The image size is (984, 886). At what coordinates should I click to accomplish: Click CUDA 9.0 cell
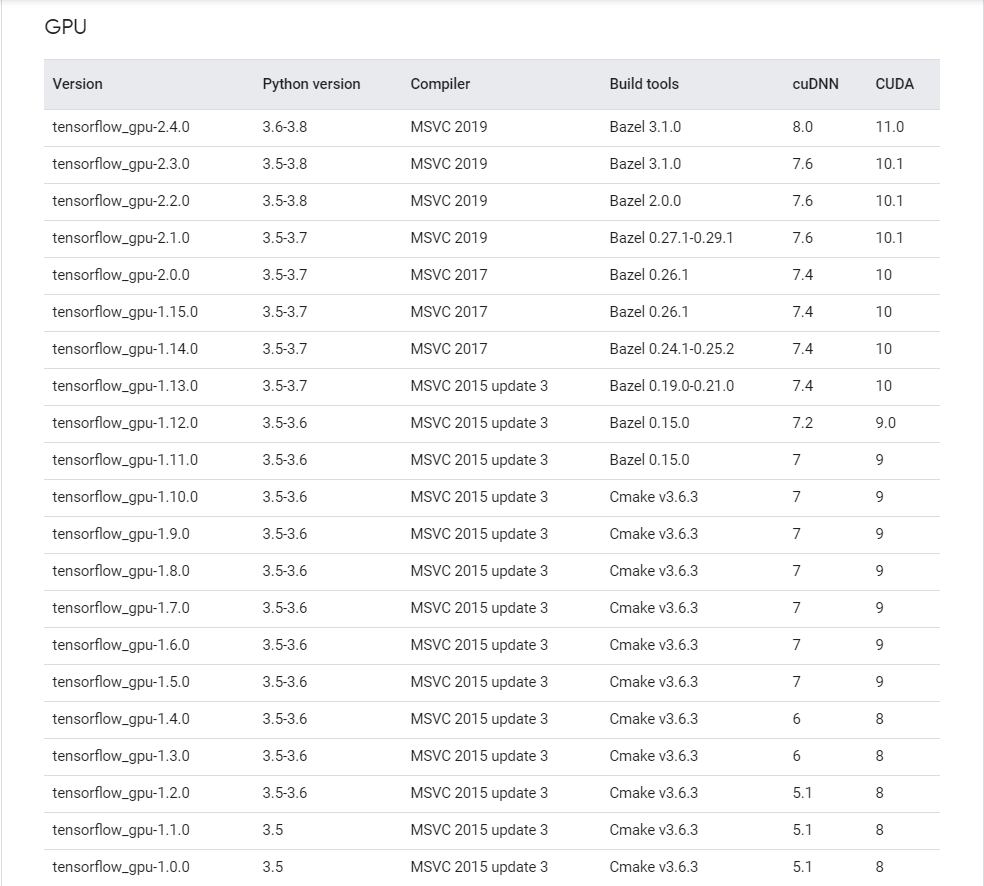click(885, 424)
